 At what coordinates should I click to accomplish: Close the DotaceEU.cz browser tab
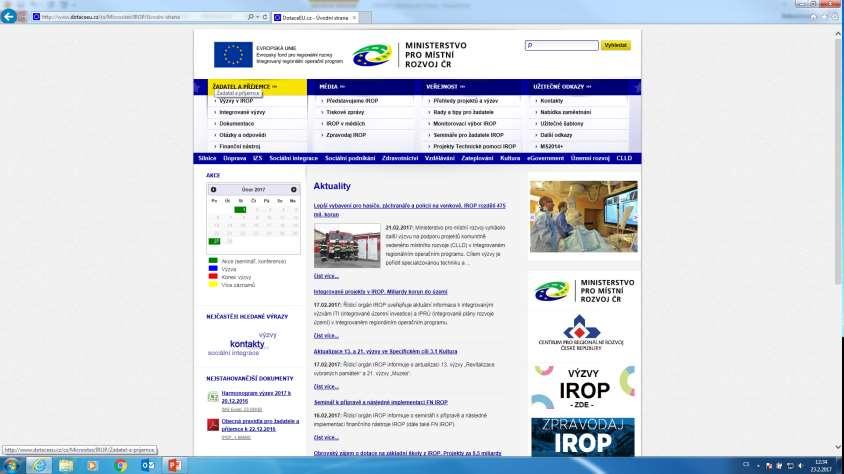click(354, 18)
